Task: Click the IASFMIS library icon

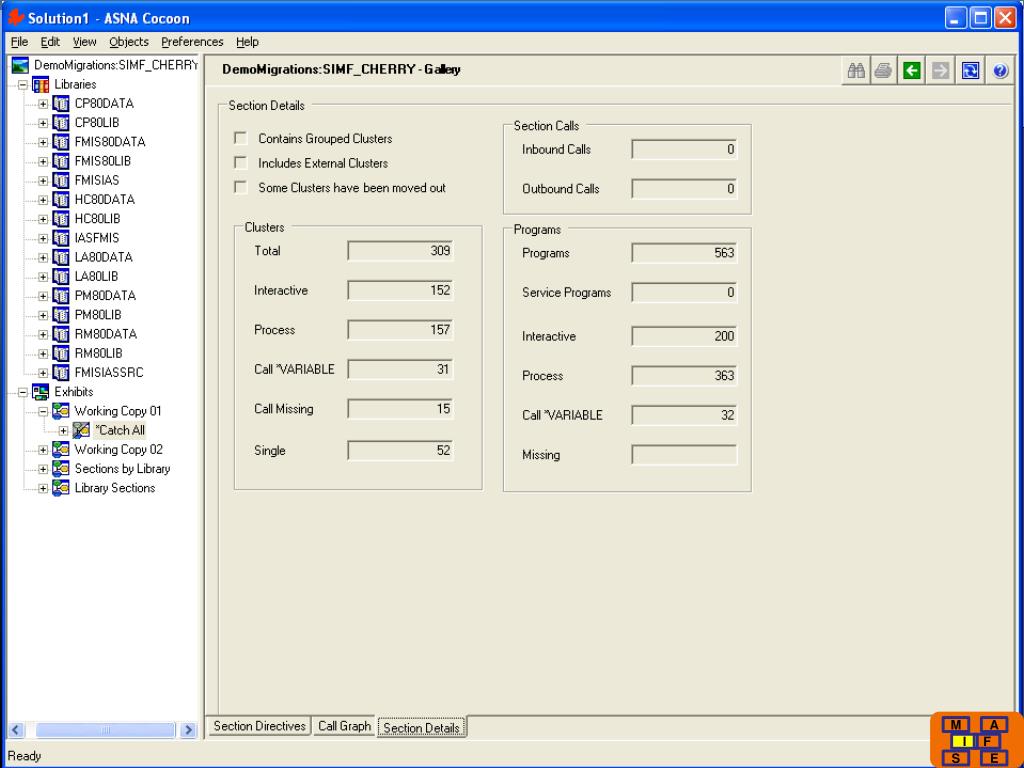Action: 61,238
